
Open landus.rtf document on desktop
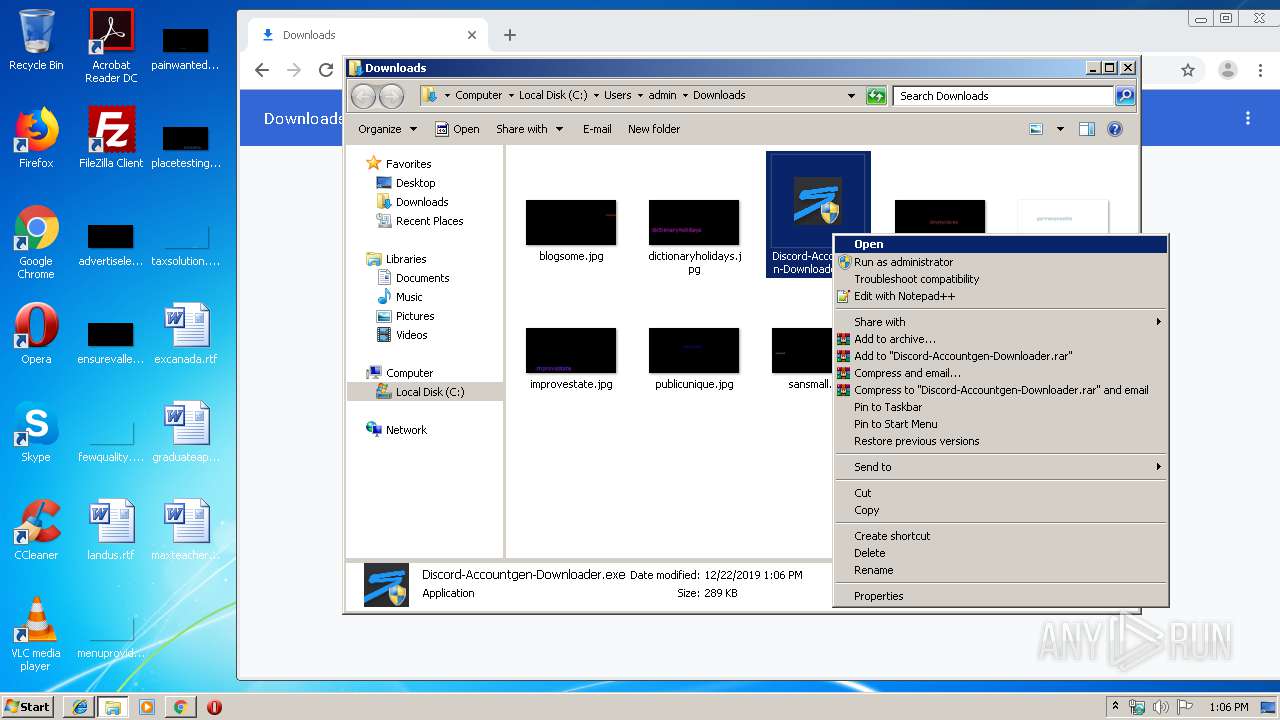pyautogui.click(x=111, y=530)
